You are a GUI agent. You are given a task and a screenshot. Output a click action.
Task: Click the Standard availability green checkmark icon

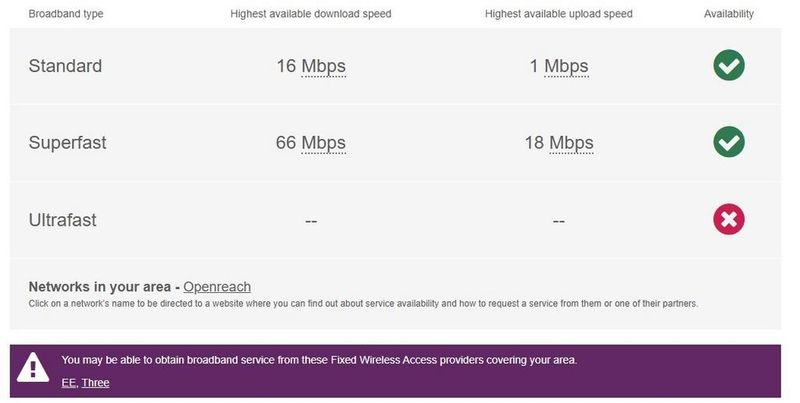728,66
